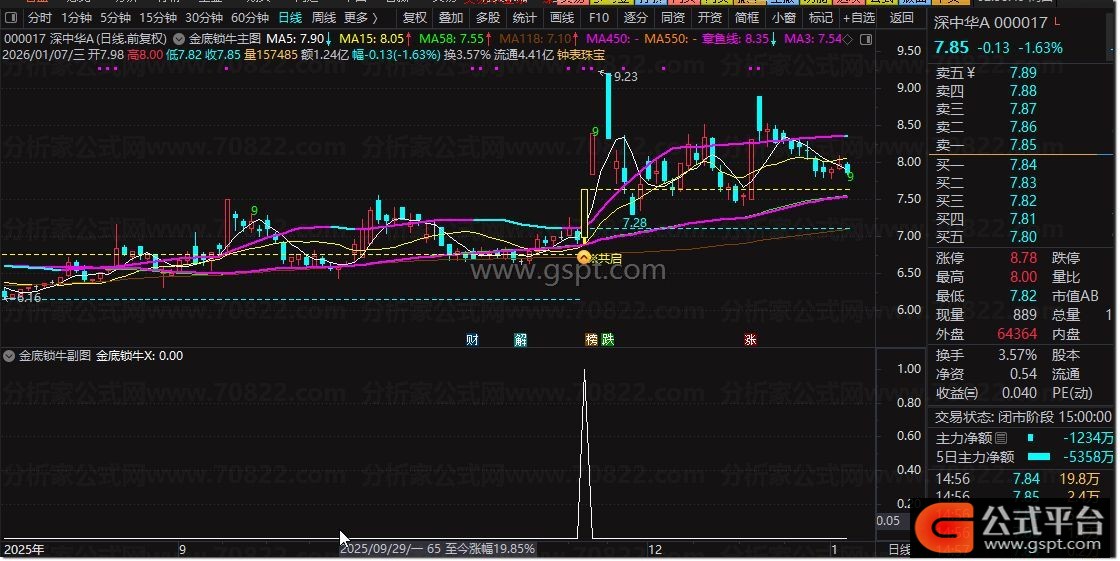Toggle the 小窗 small-window mode
The height and width of the screenshot is (561, 1120).
coord(785,18)
